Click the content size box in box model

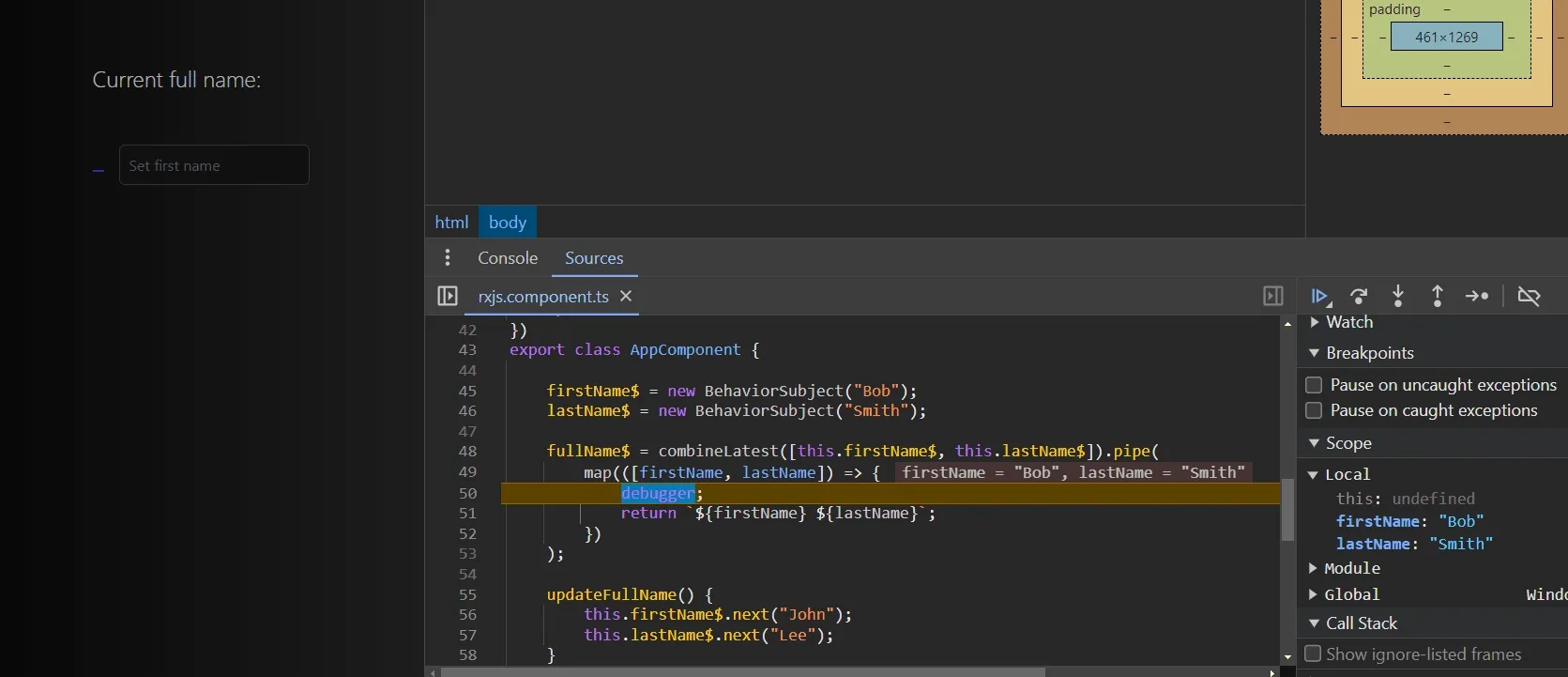(x=1446, y=38)
